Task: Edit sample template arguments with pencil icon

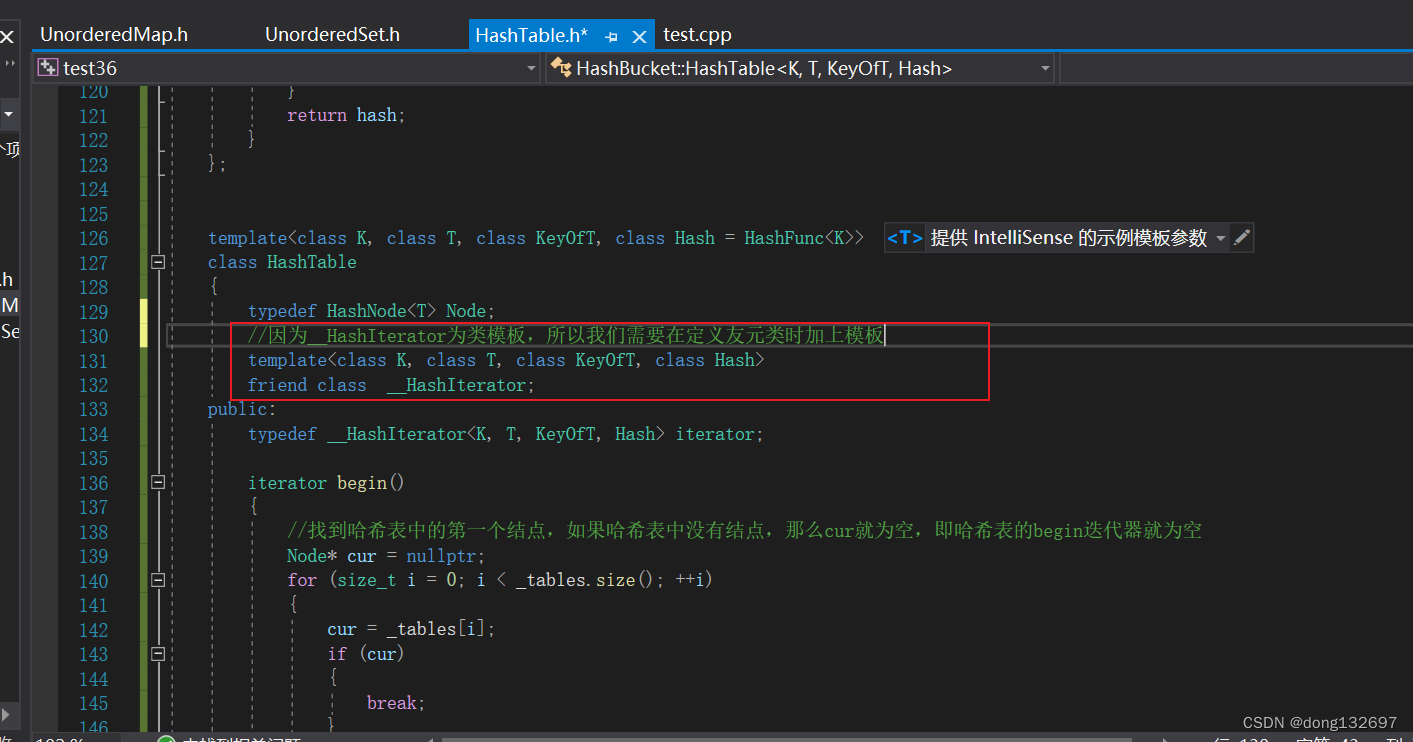Action: [1242, 238]
